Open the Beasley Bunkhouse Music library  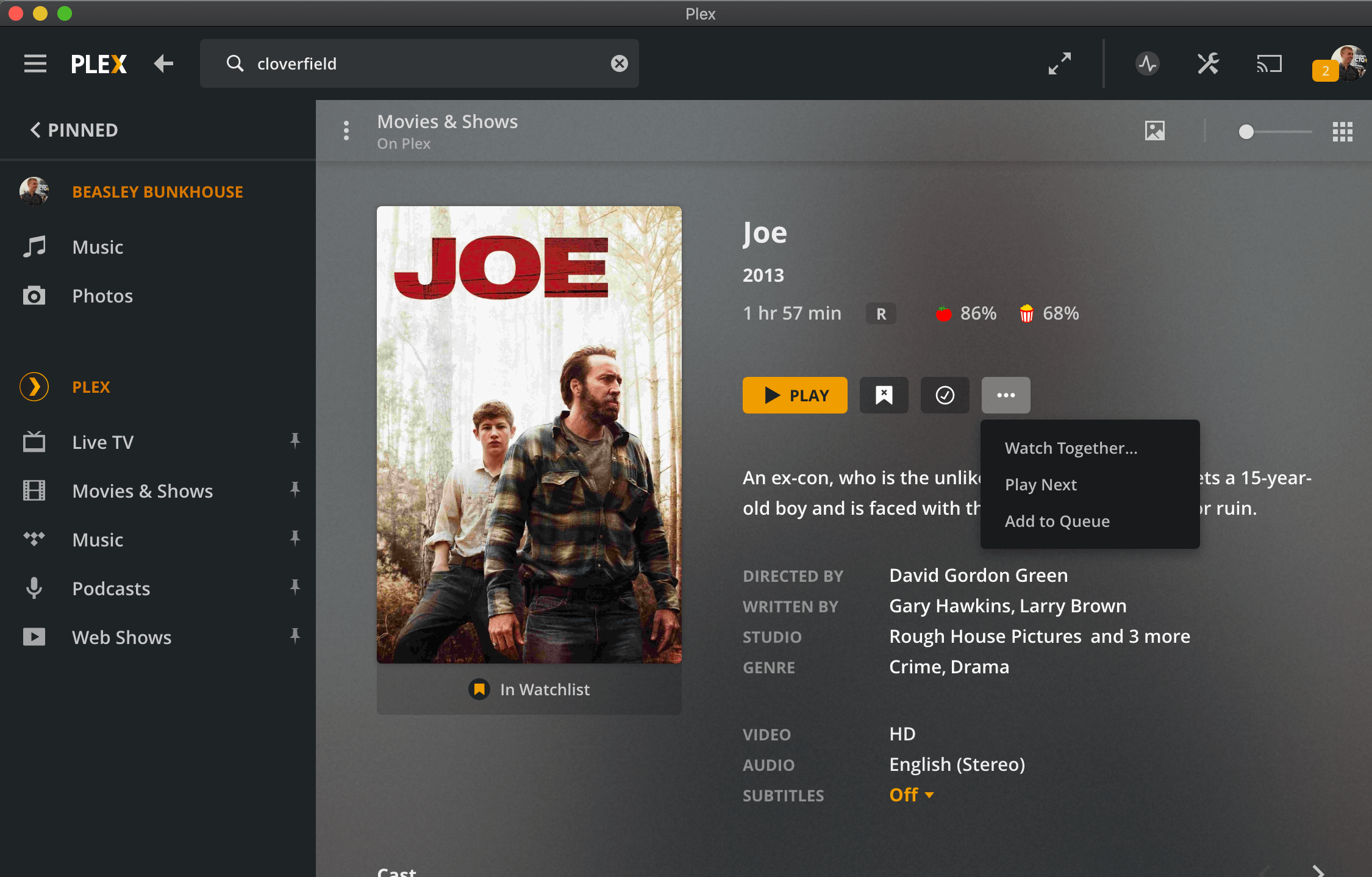pyautogui.click(x=98, y=247)
